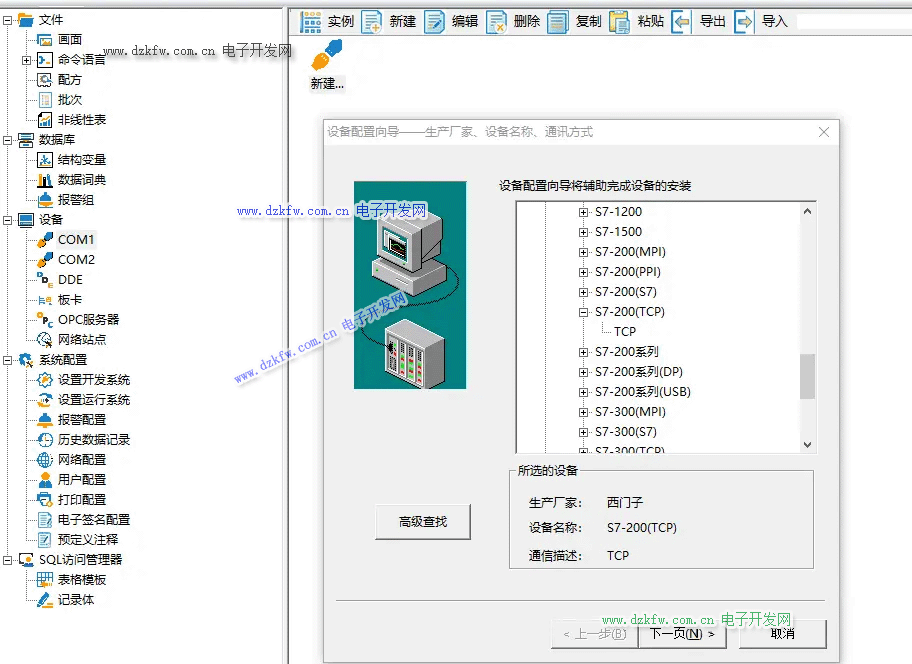Open OPC服务器 in the device tree
912x664 pixels.
click(88, 320)
